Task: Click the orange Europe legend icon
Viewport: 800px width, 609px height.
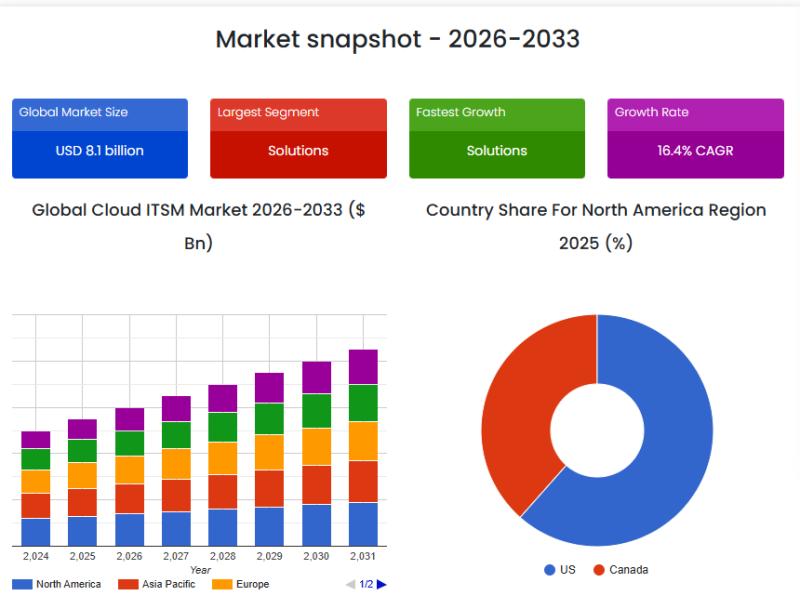Action: pos(222,584)
